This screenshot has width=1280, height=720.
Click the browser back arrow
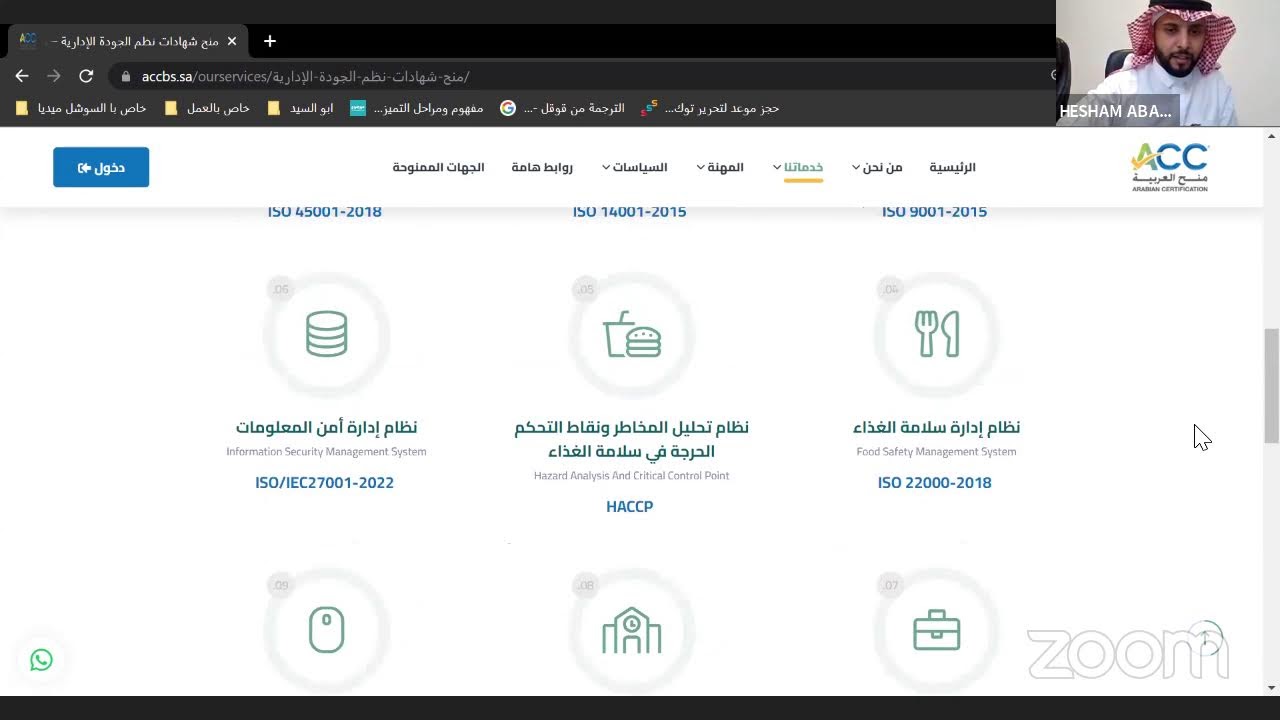(22, 76)
